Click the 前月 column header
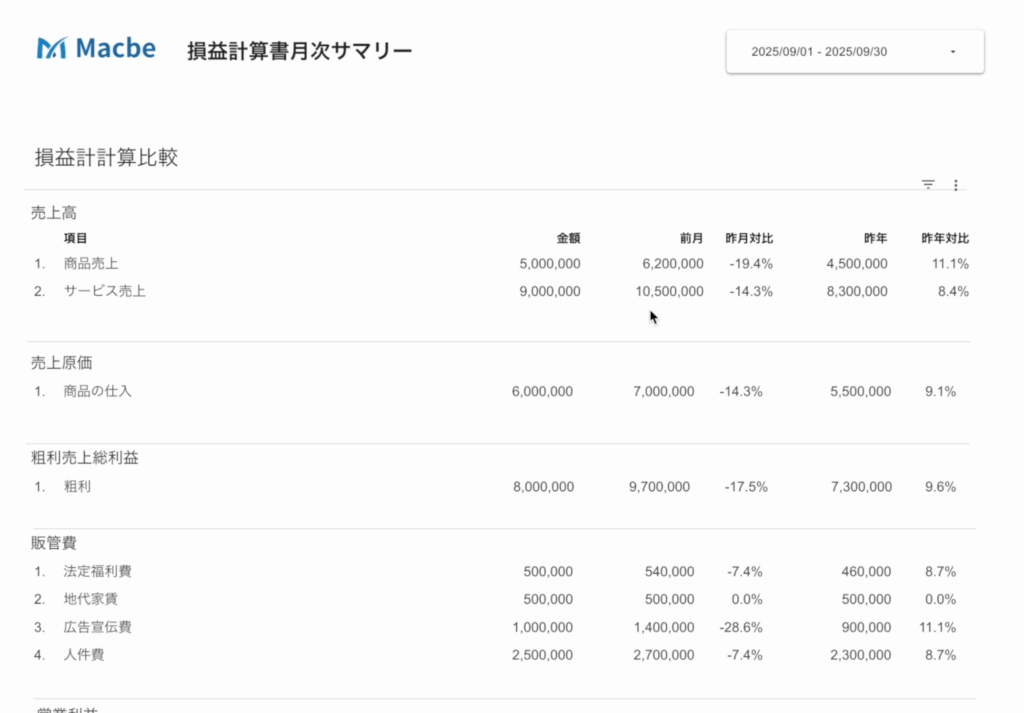1024x713 pixels. click(691, 239)
